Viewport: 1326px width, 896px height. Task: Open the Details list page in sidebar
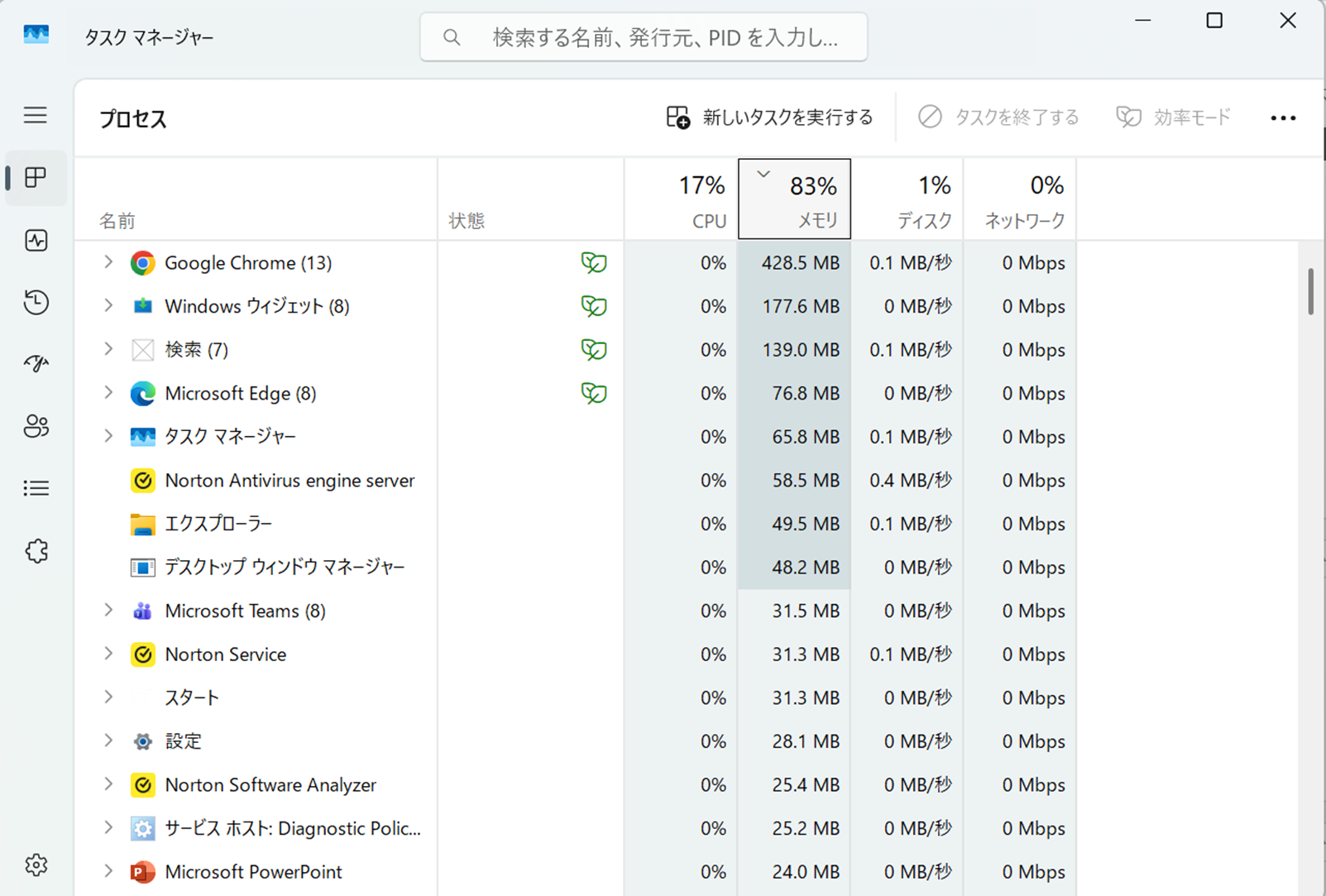pos(36,488)
